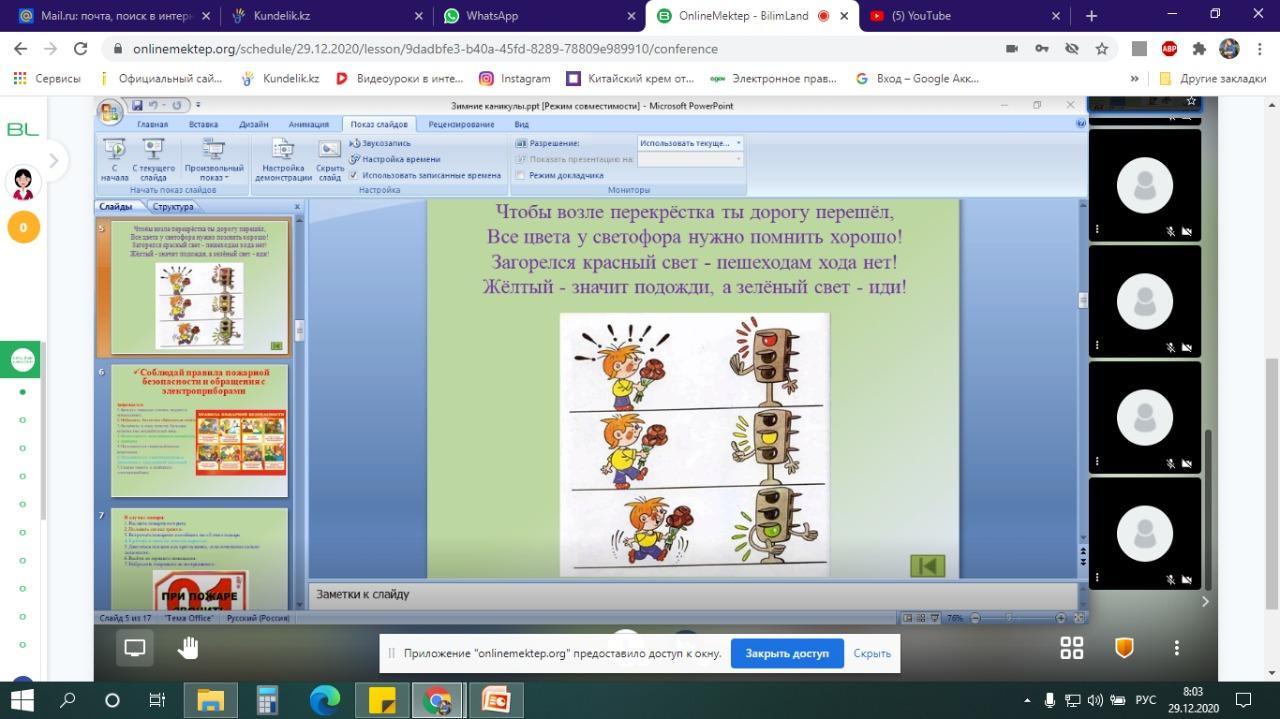This screenshot has width=1280, height=719.
Task: Open the Chrome extensions puzzle icon
Action: click(x=1200, y=48)
